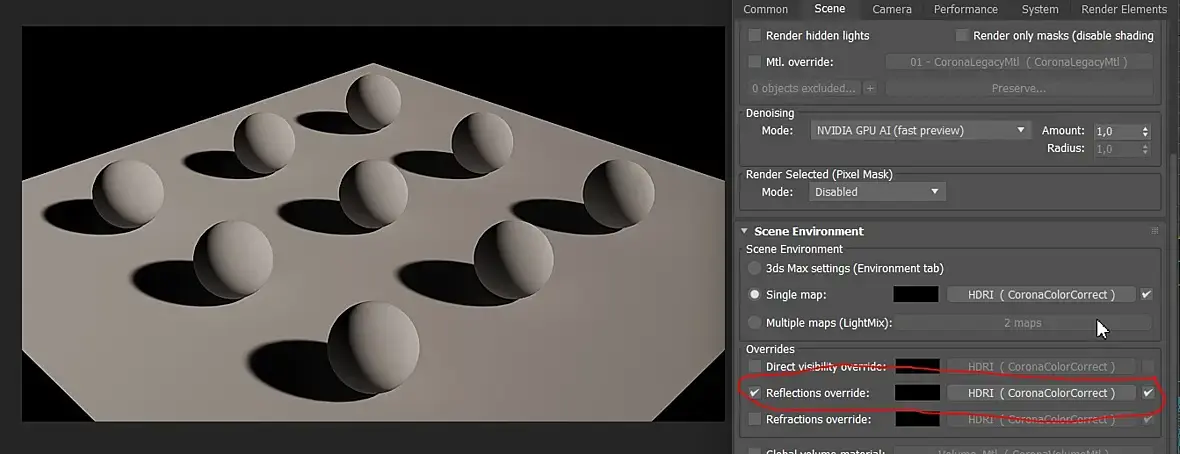Toggle the Mtl. override checkbox
Screen dimensions: 1180x454
tap(755, 62)
